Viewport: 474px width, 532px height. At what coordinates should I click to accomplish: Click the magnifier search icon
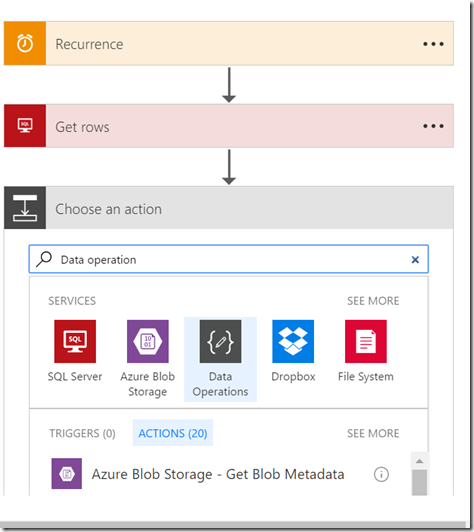44,259
